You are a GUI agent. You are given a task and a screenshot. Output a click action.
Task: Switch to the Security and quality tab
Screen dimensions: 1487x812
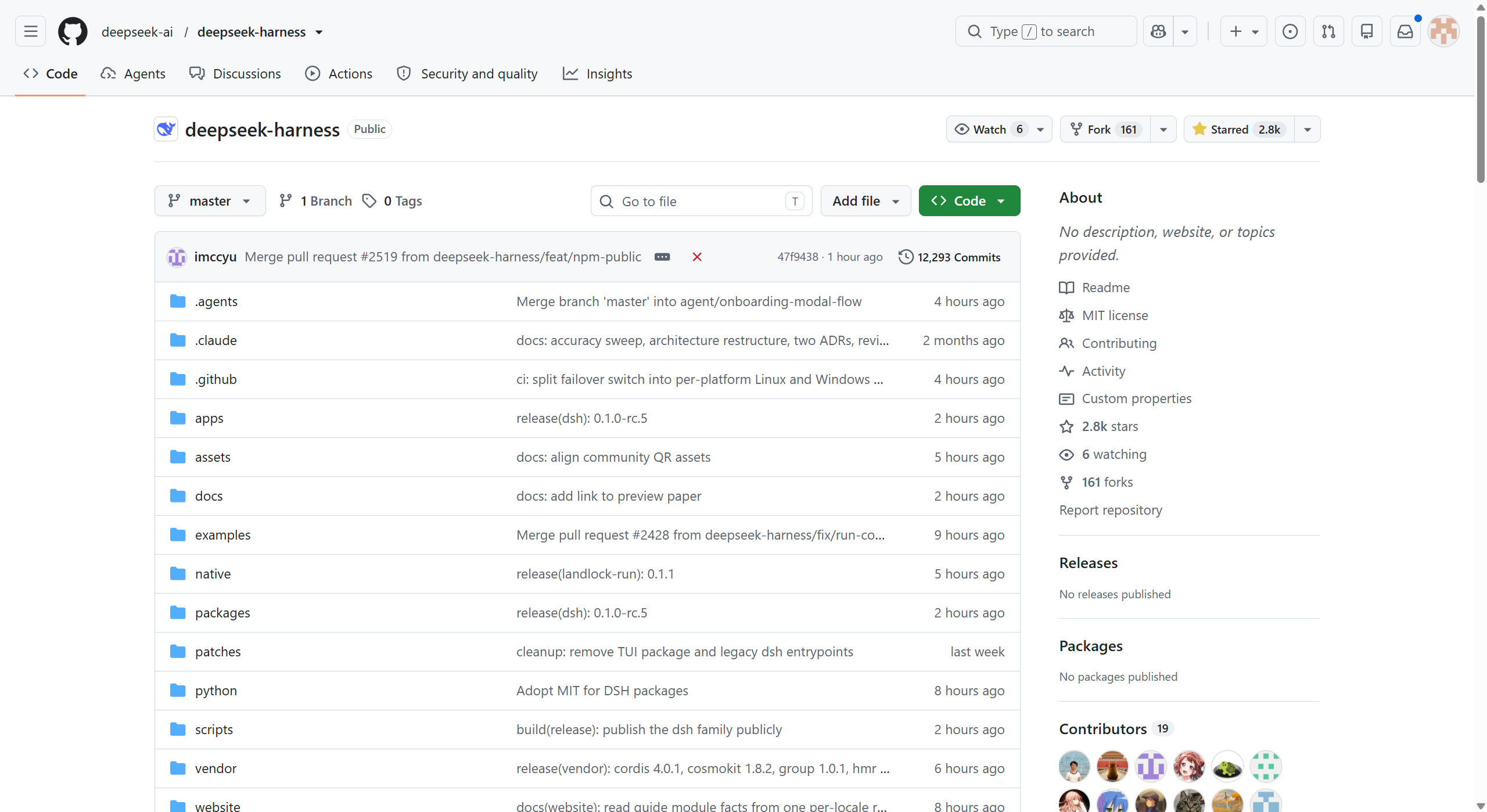click(468, 74)
